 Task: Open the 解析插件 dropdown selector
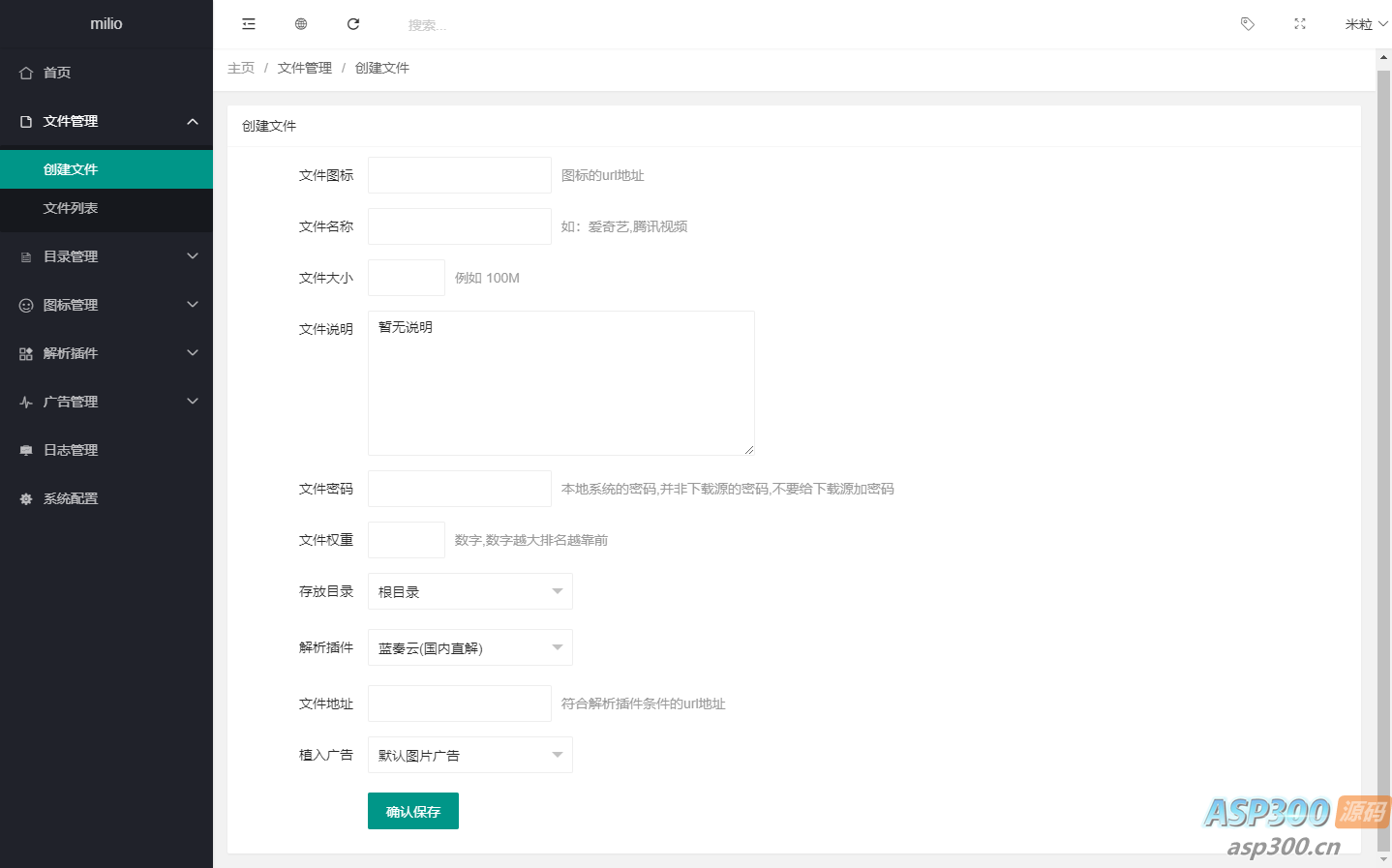point(469,647)
